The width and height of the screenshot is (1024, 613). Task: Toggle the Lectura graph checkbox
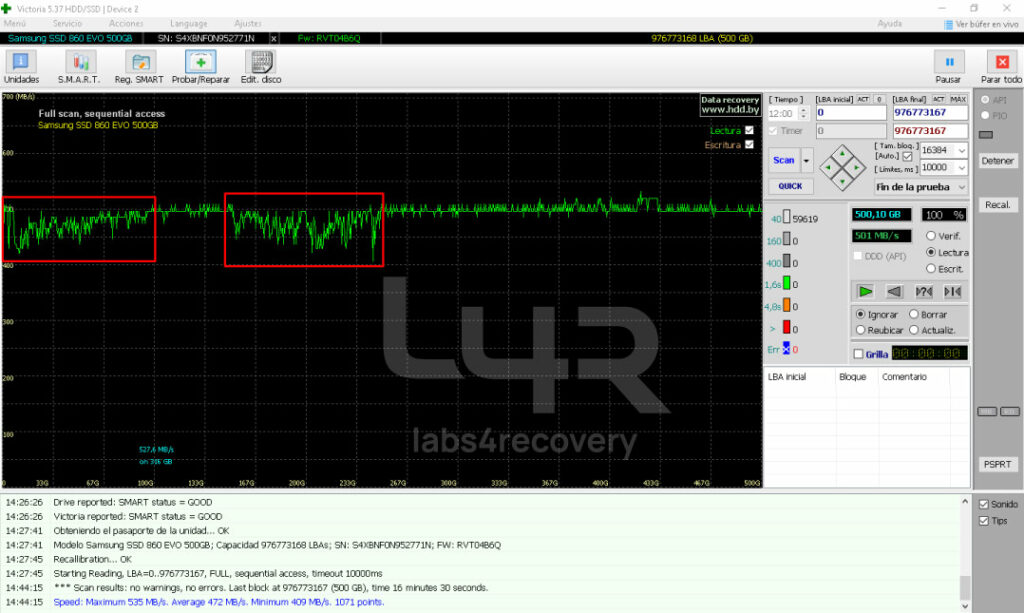(x=749, y=131)
